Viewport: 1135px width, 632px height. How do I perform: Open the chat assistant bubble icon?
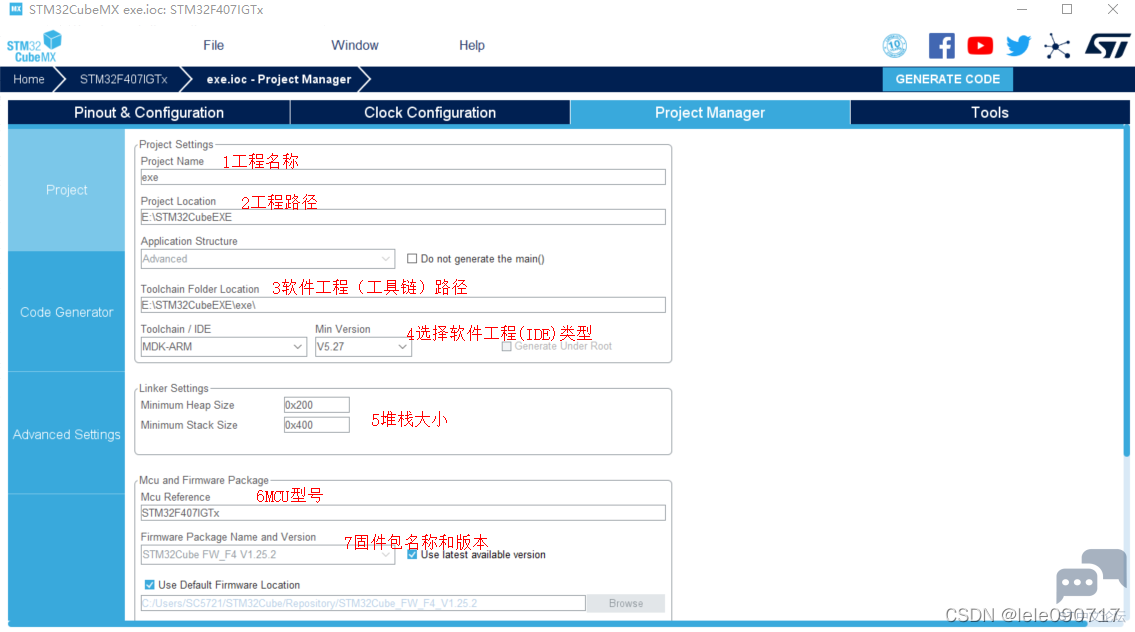(1091, 576)
